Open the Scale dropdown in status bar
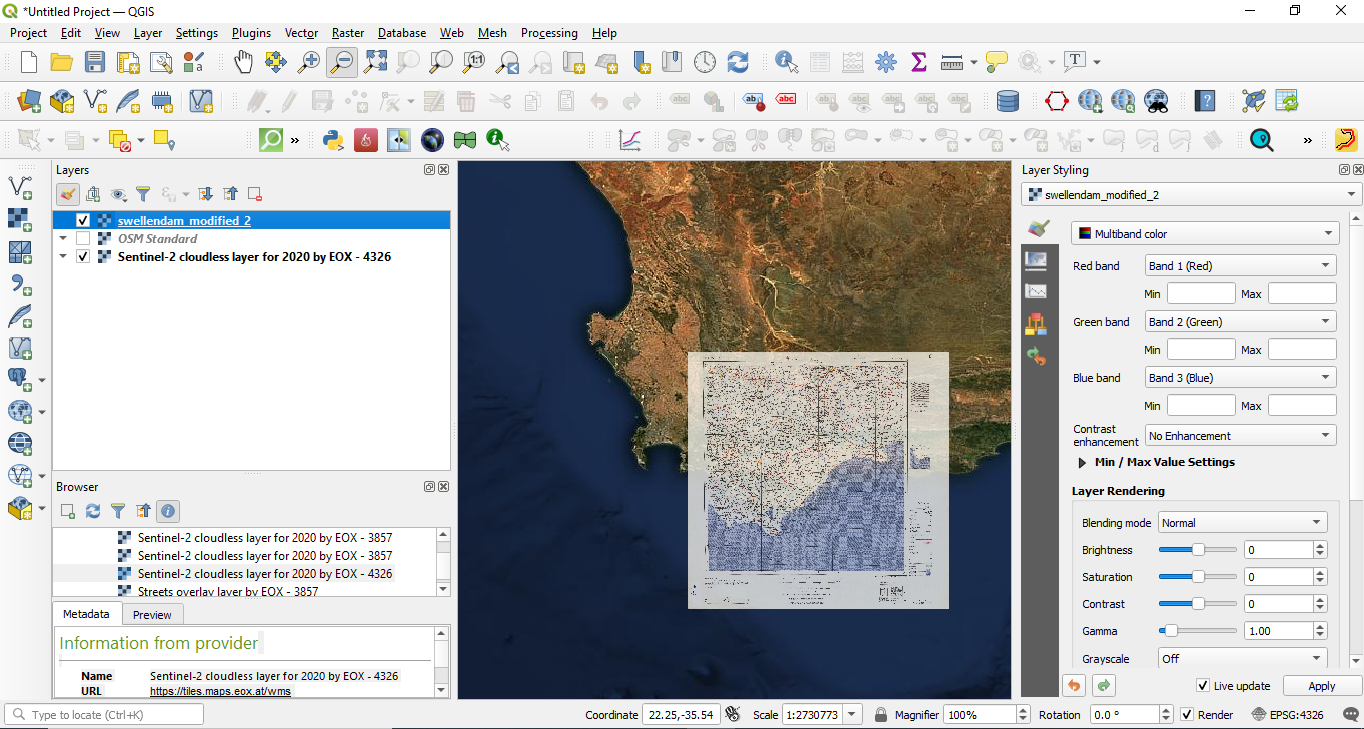This screenshot has width=1364, height=729. (852, 715)
